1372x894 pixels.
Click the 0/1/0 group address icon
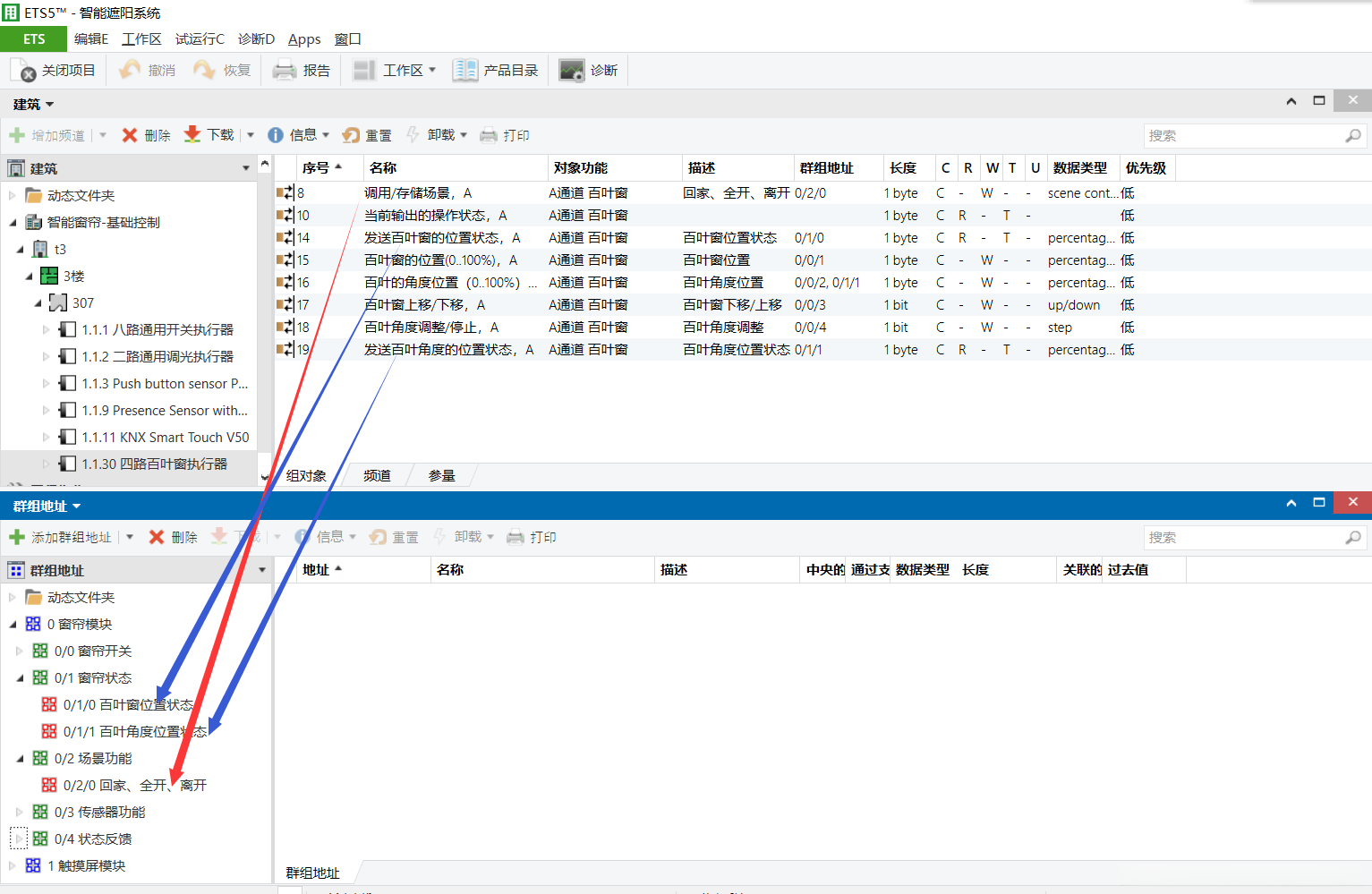[49, 704]
